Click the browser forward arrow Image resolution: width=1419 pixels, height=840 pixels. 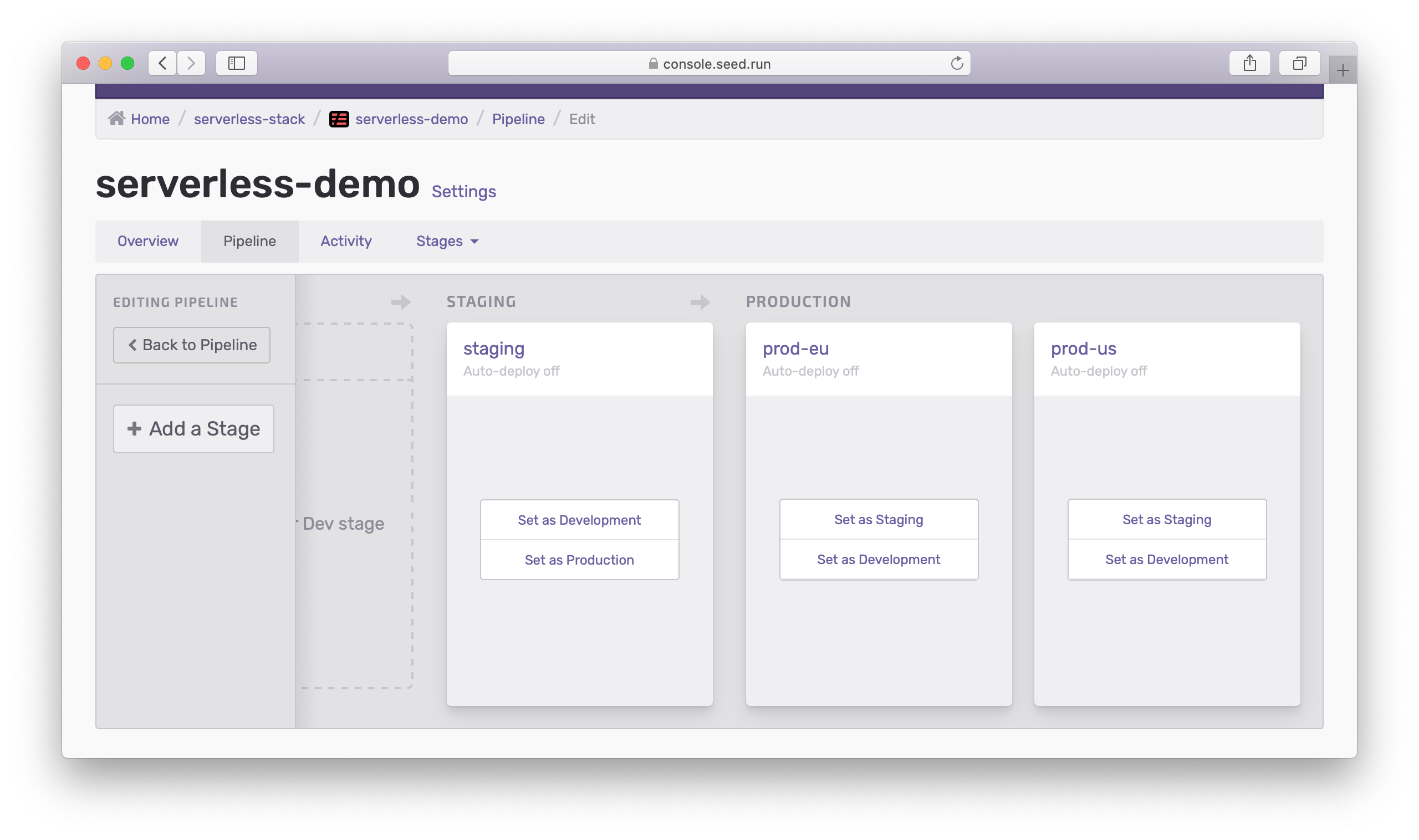(x=191, y=63)
